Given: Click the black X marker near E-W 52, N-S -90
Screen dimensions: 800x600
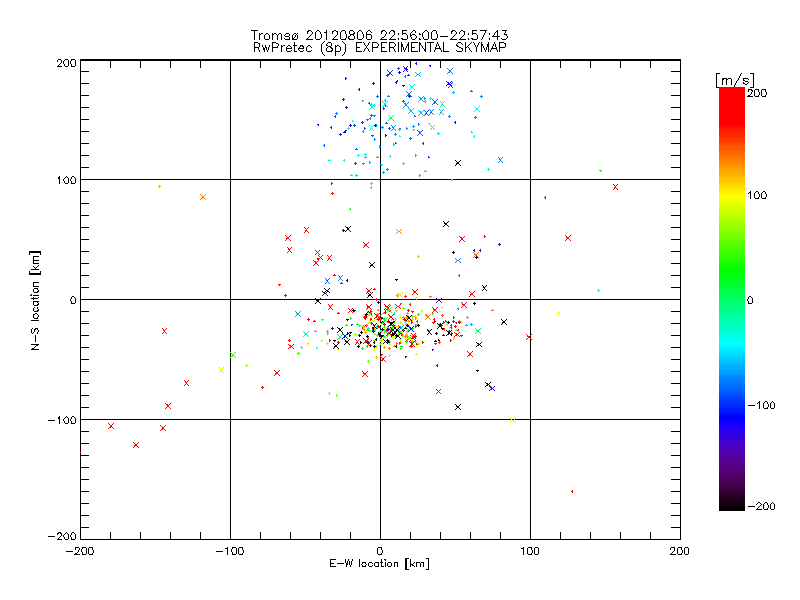Looking at the screenshot, I should pos(458,407).
